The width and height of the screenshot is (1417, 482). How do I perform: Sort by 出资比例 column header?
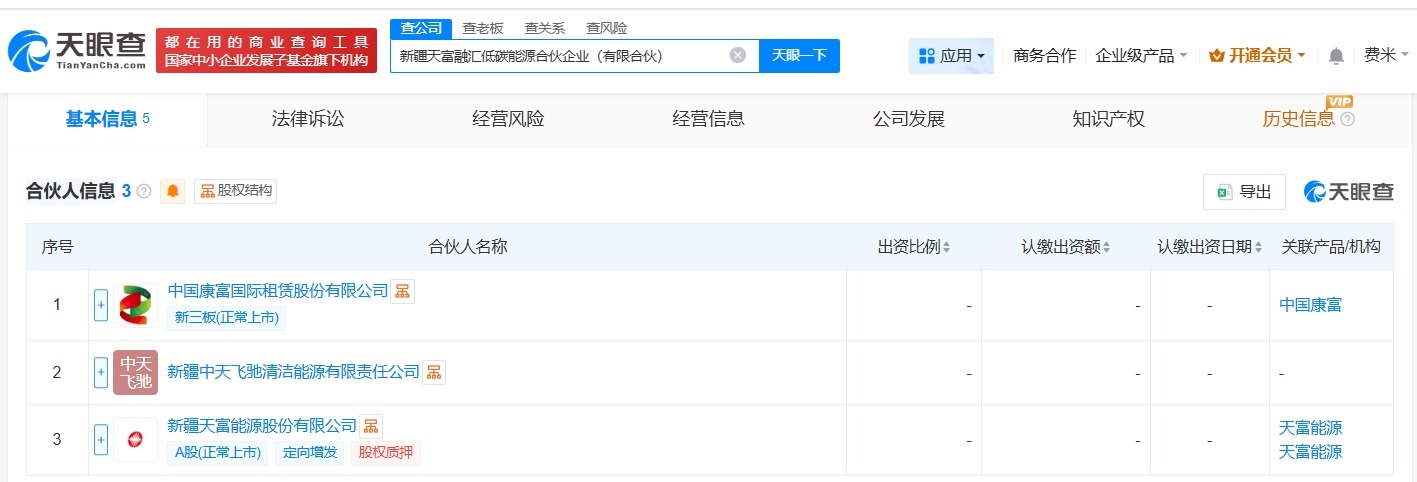[914, 246]
